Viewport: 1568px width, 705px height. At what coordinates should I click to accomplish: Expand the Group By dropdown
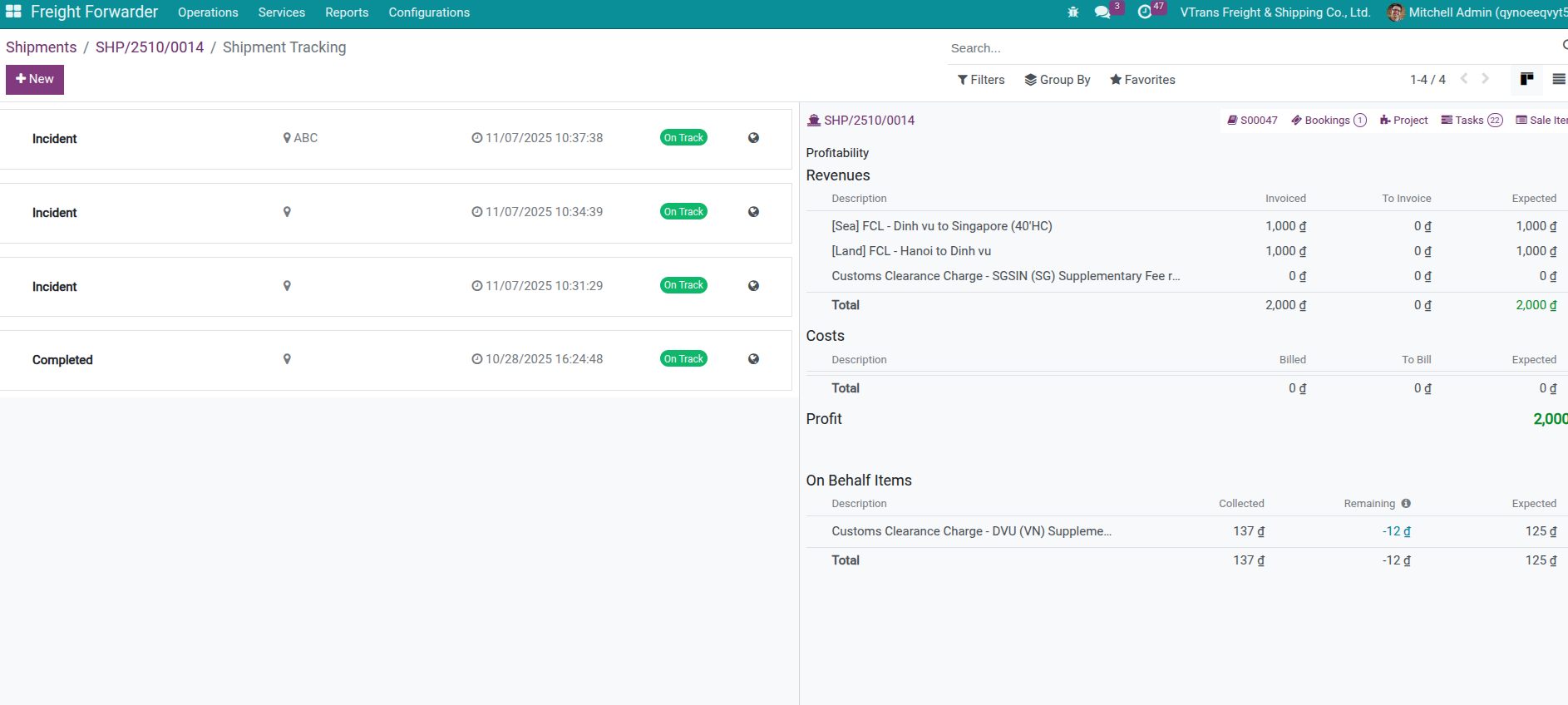click(x=1058, y=80)
